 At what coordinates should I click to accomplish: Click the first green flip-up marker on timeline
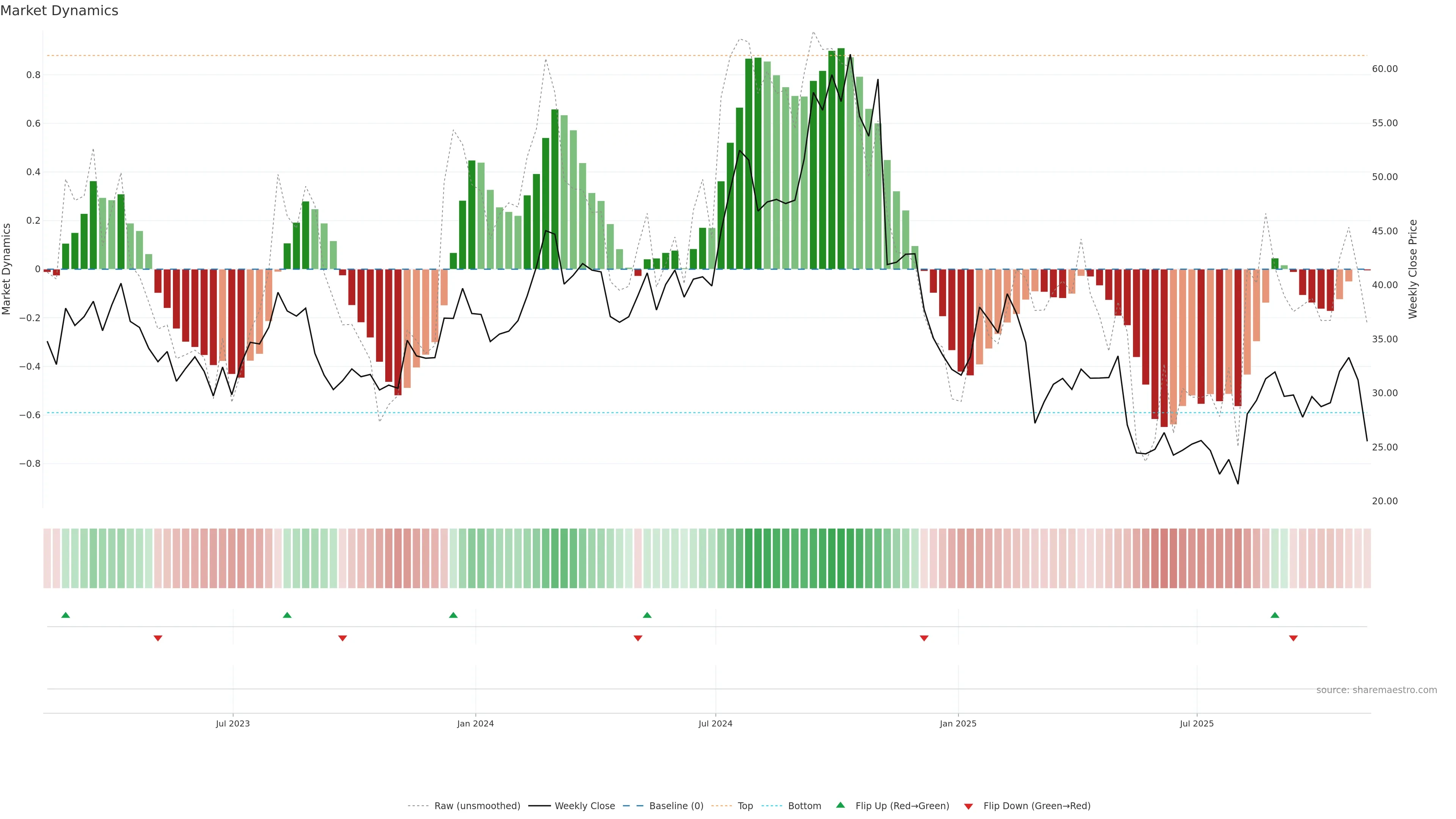(66, 615)
